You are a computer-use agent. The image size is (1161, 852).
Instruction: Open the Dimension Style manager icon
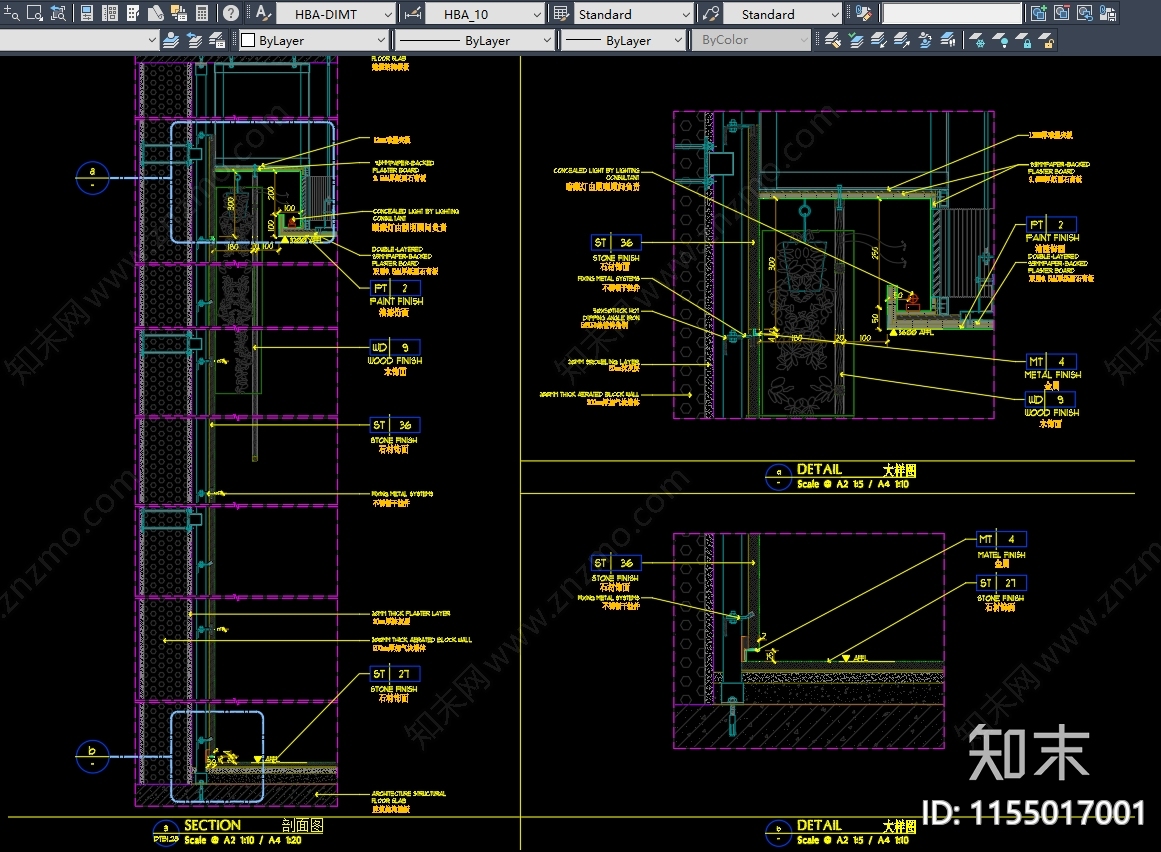[411, 14]
